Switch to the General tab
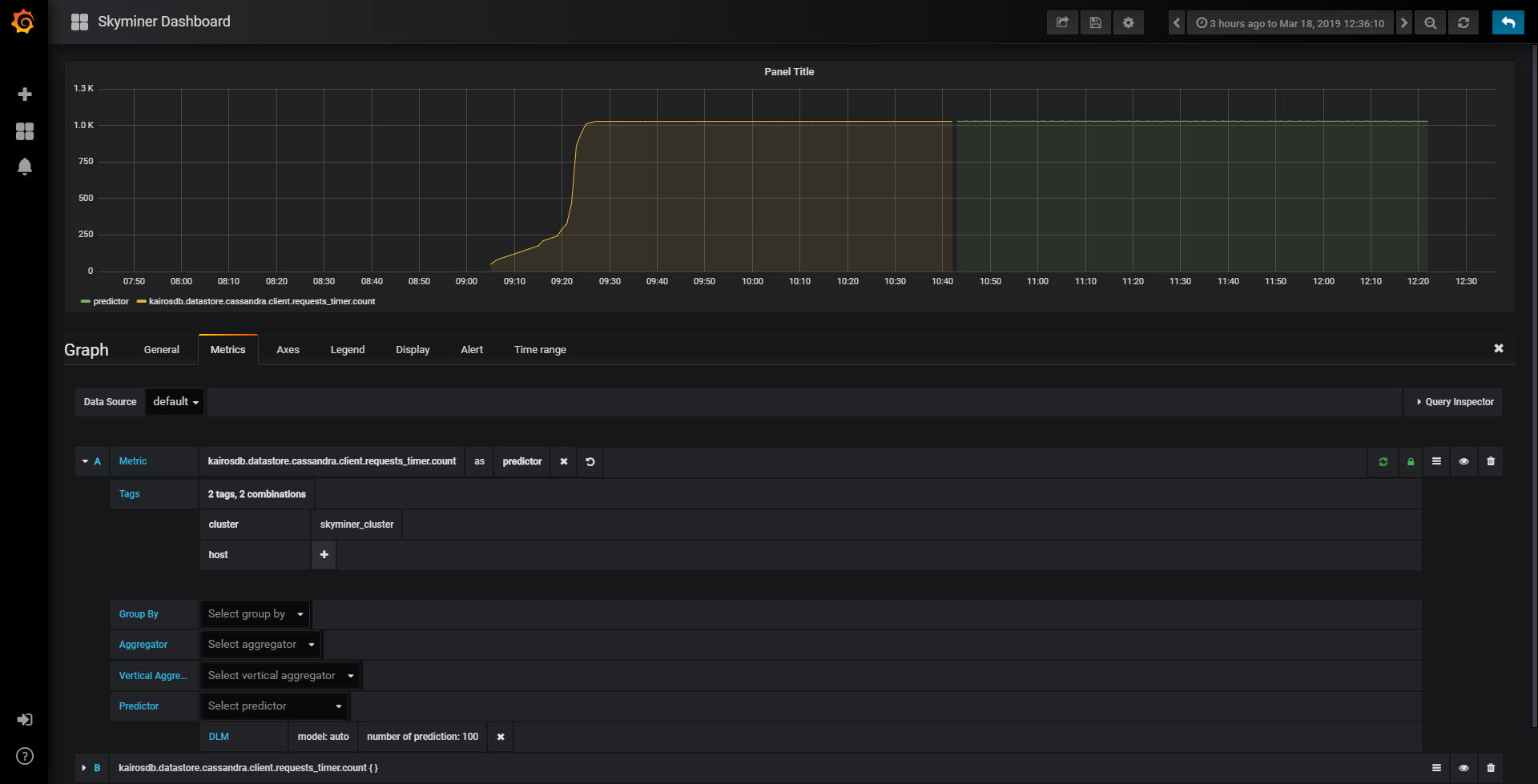1538x784 pixels. point(162,350)
